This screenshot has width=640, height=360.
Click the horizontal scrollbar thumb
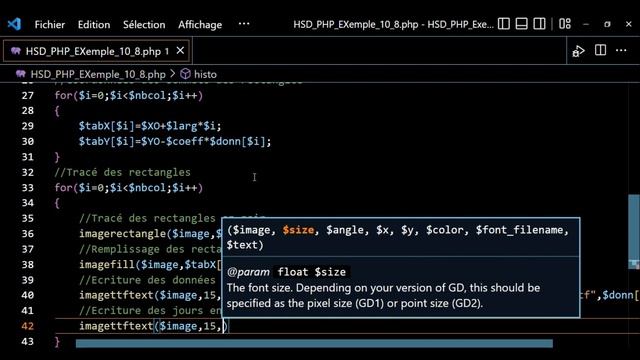314,344
